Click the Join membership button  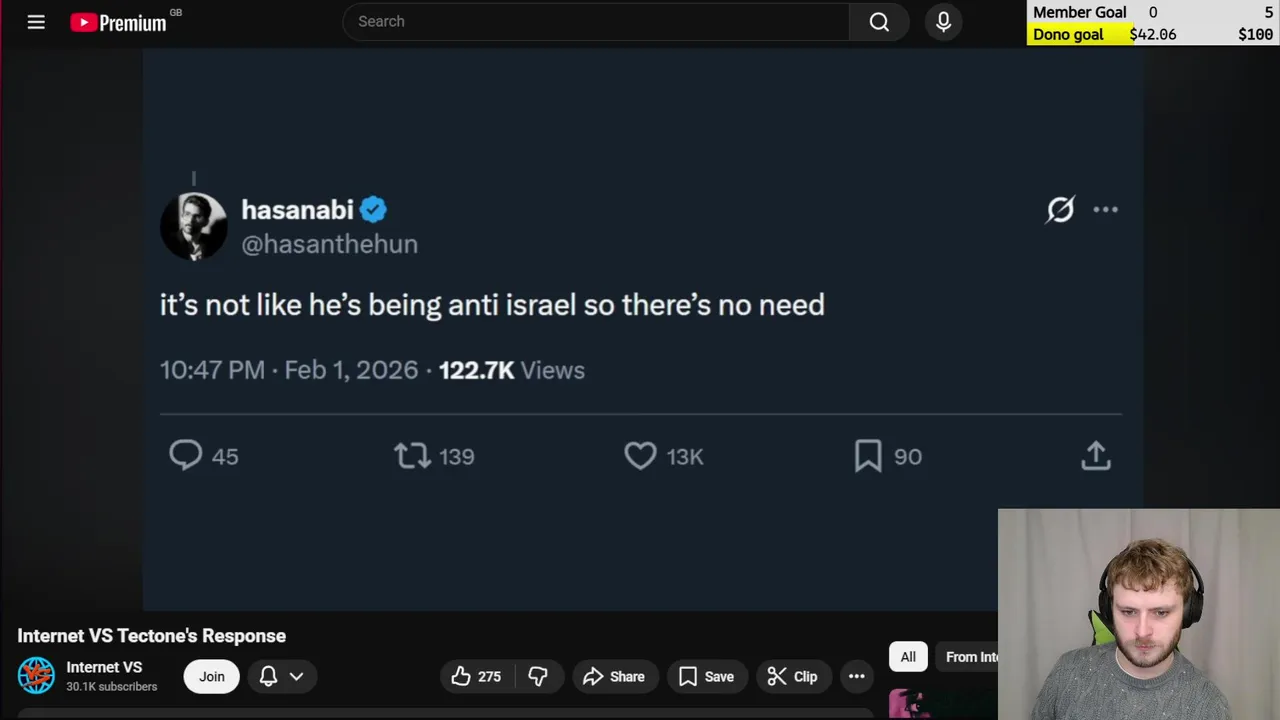[211, 677]
